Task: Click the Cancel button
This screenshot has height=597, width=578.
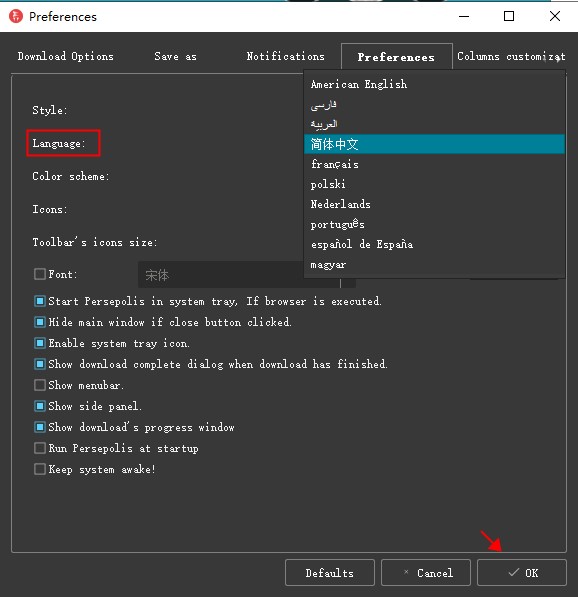Action: coord(426,572)
